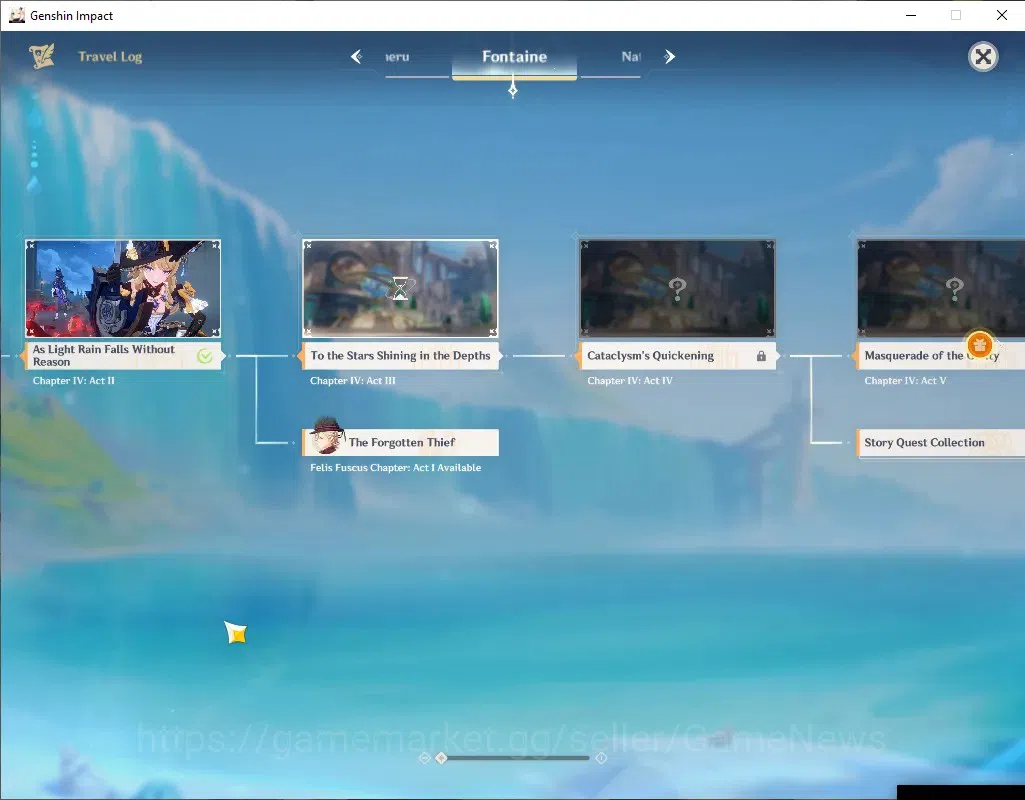Screen dimensions: 1025x800
Task: Open the Masquerade of the Guilty thumbnail
Action: point(941,288)
